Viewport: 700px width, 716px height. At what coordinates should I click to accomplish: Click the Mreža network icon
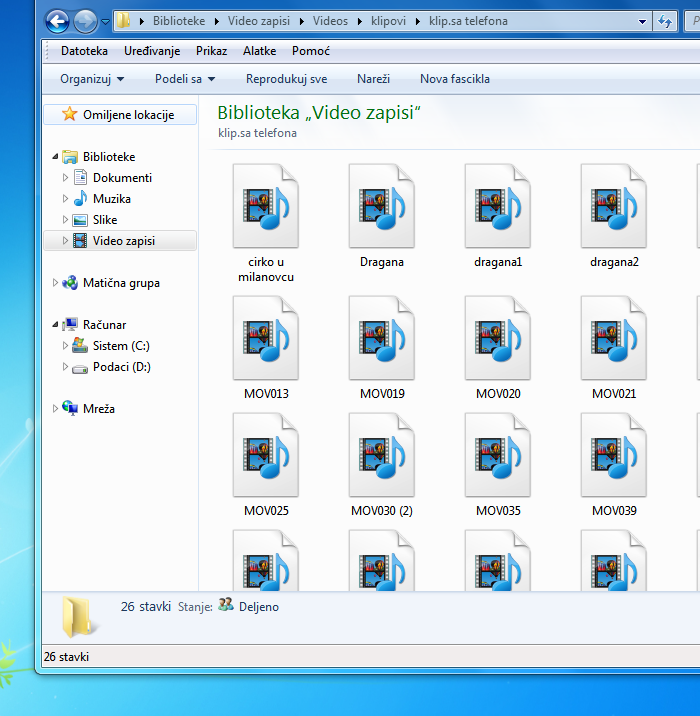coord(70,408)
